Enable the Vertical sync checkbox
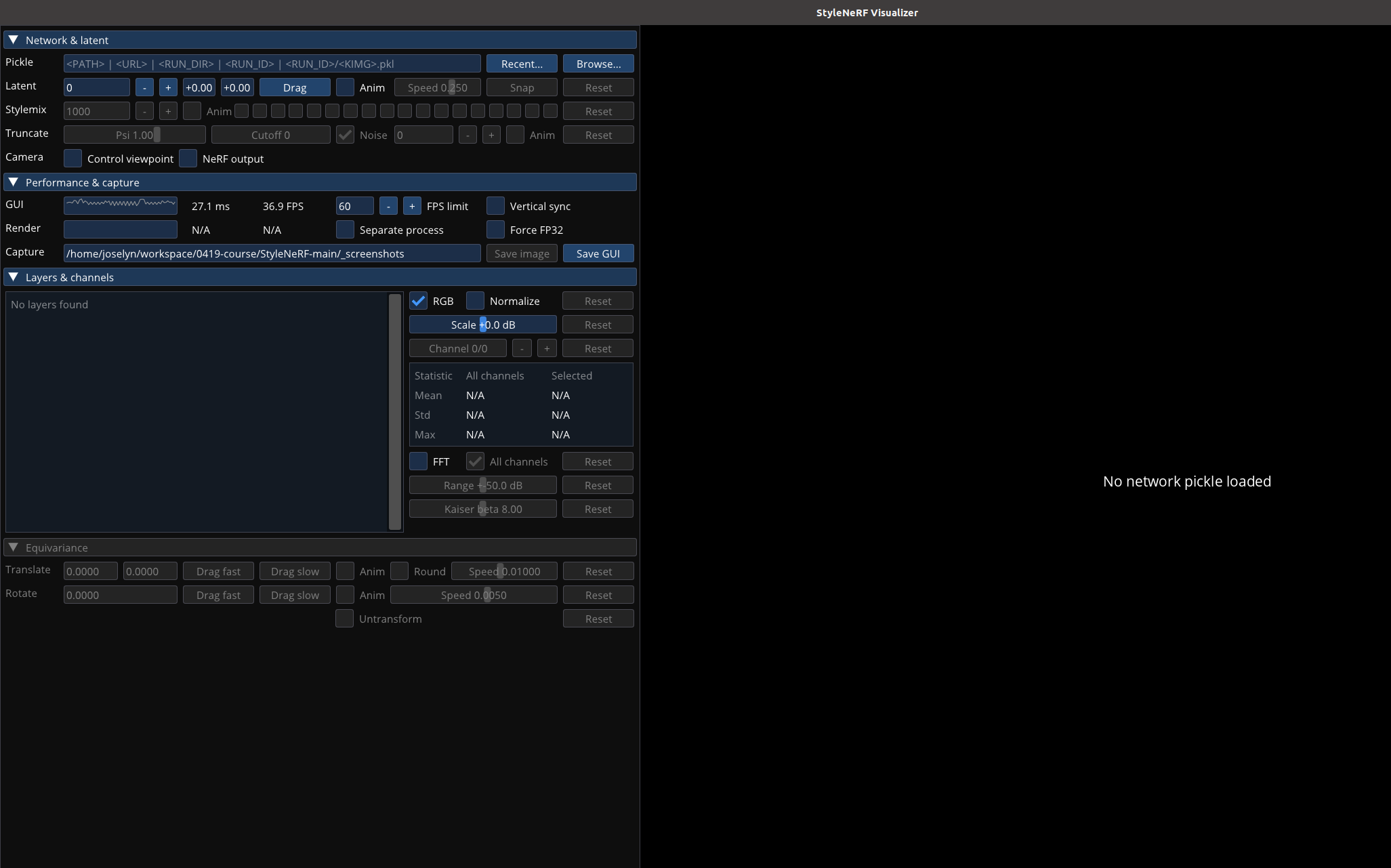 (496, 206)
